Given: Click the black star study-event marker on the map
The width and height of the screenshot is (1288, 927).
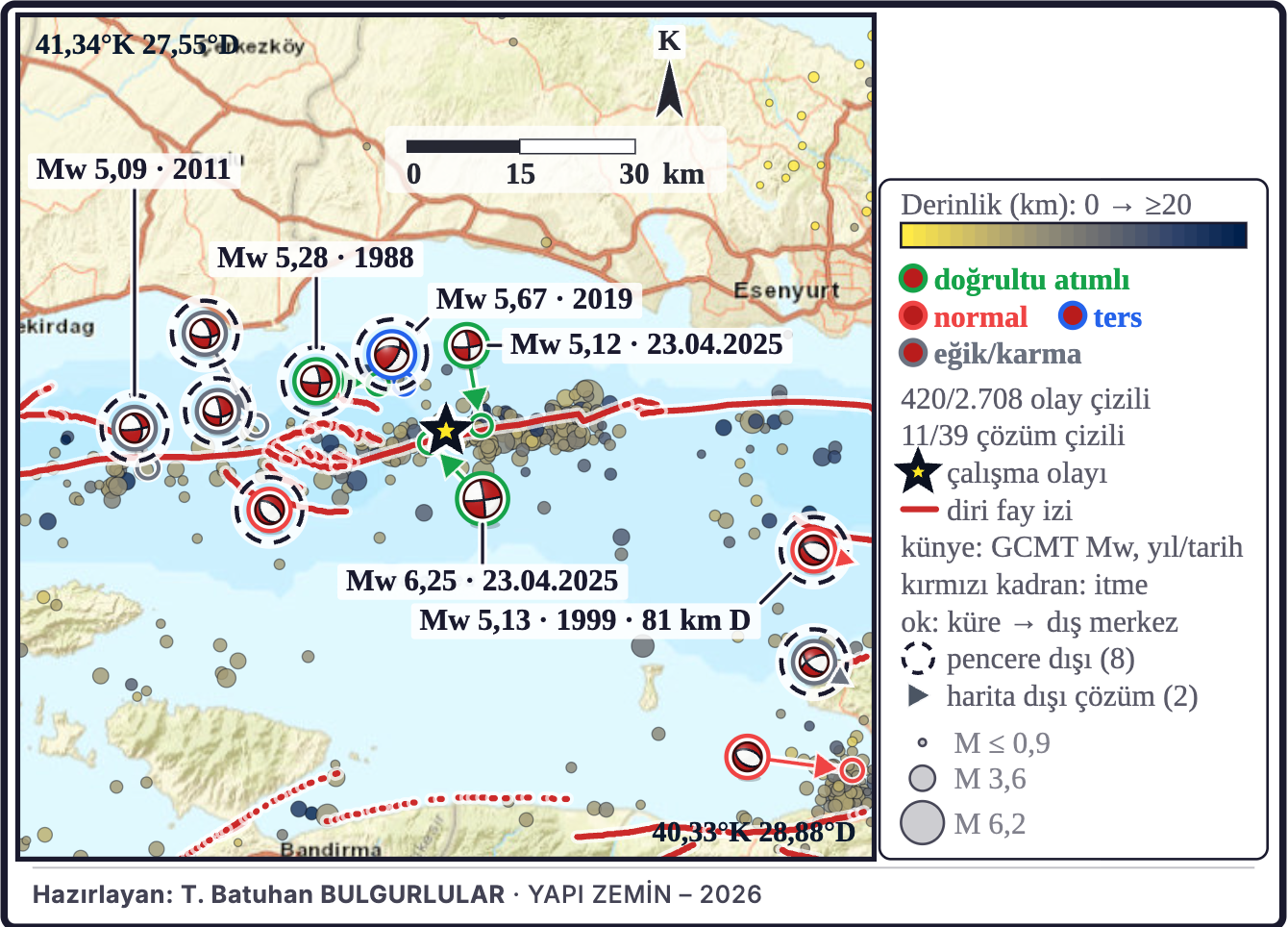Looking at the screenshot, I should click(x=445, y=430).
